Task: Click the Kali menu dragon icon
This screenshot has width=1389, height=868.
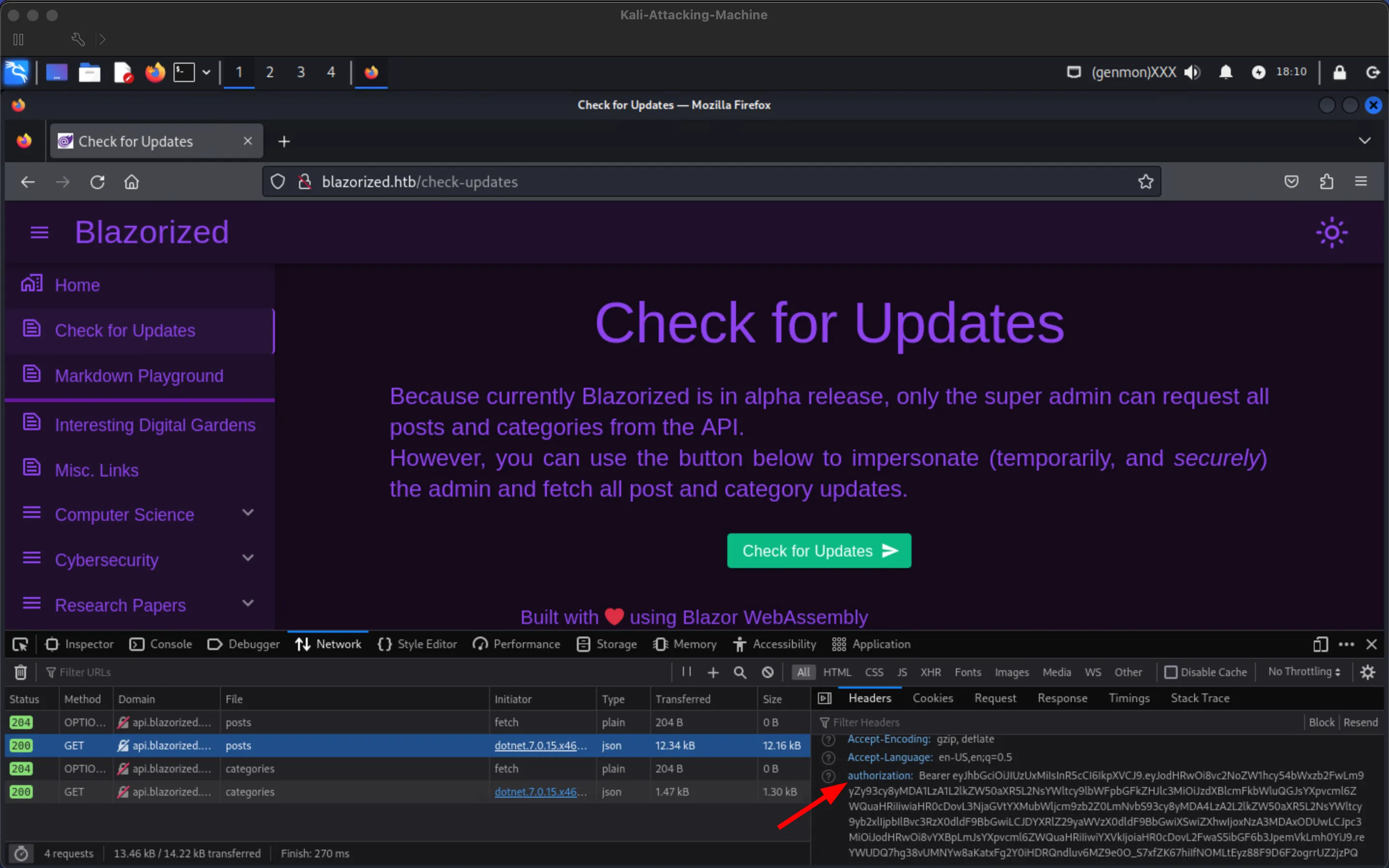Action: point(16,72)
